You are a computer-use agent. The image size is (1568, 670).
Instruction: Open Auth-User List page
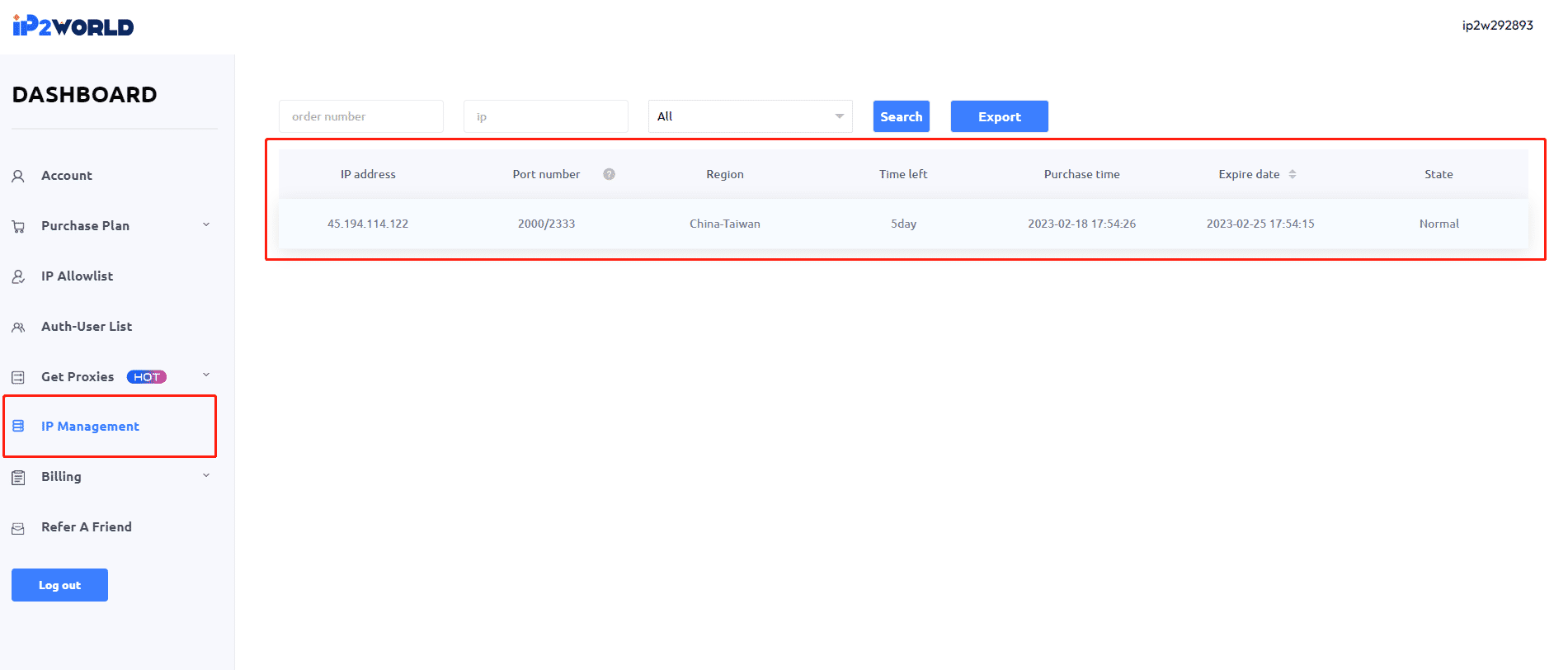click(x=87, y=327)
